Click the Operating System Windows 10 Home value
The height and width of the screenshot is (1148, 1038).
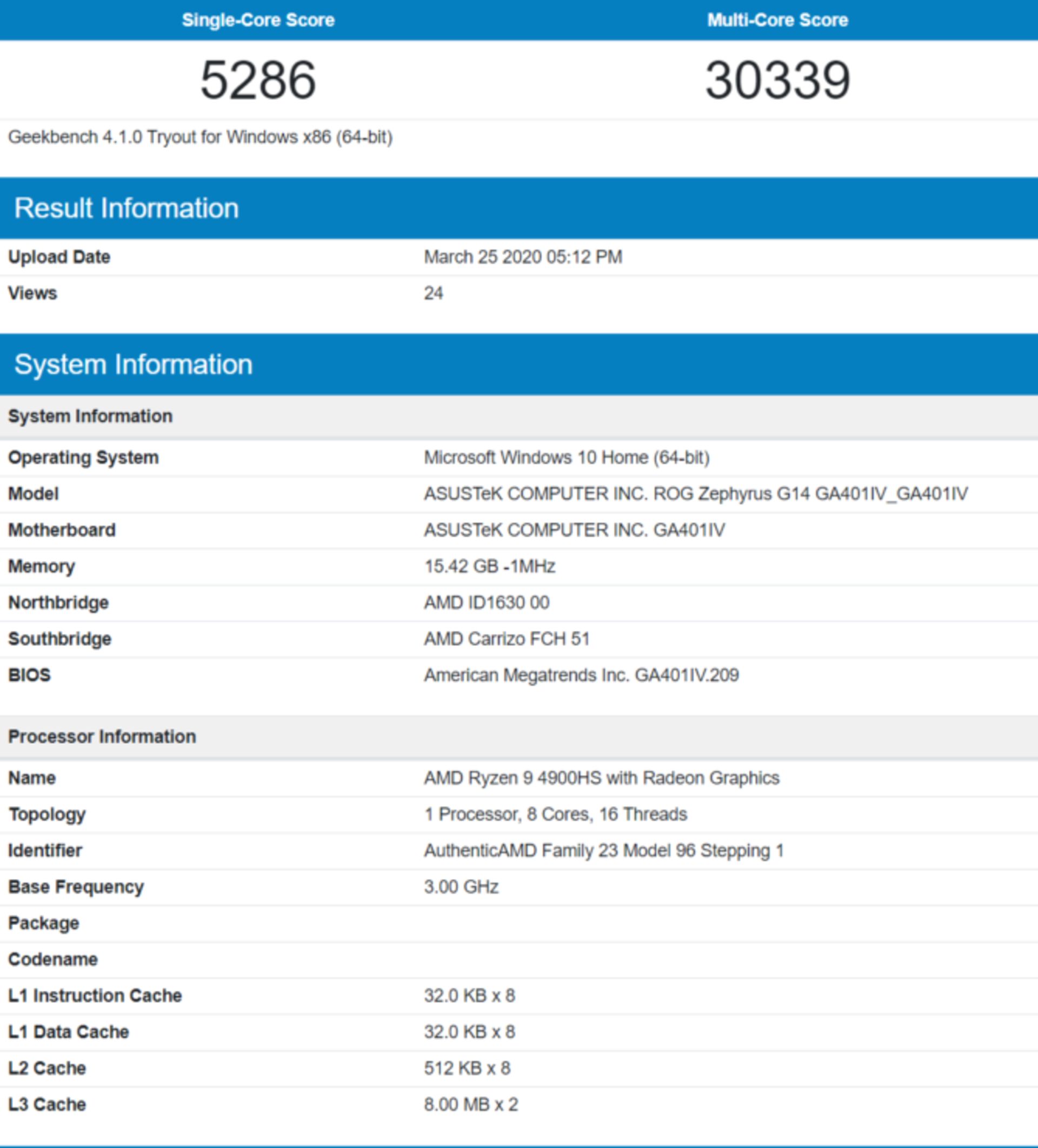point(566,457)
